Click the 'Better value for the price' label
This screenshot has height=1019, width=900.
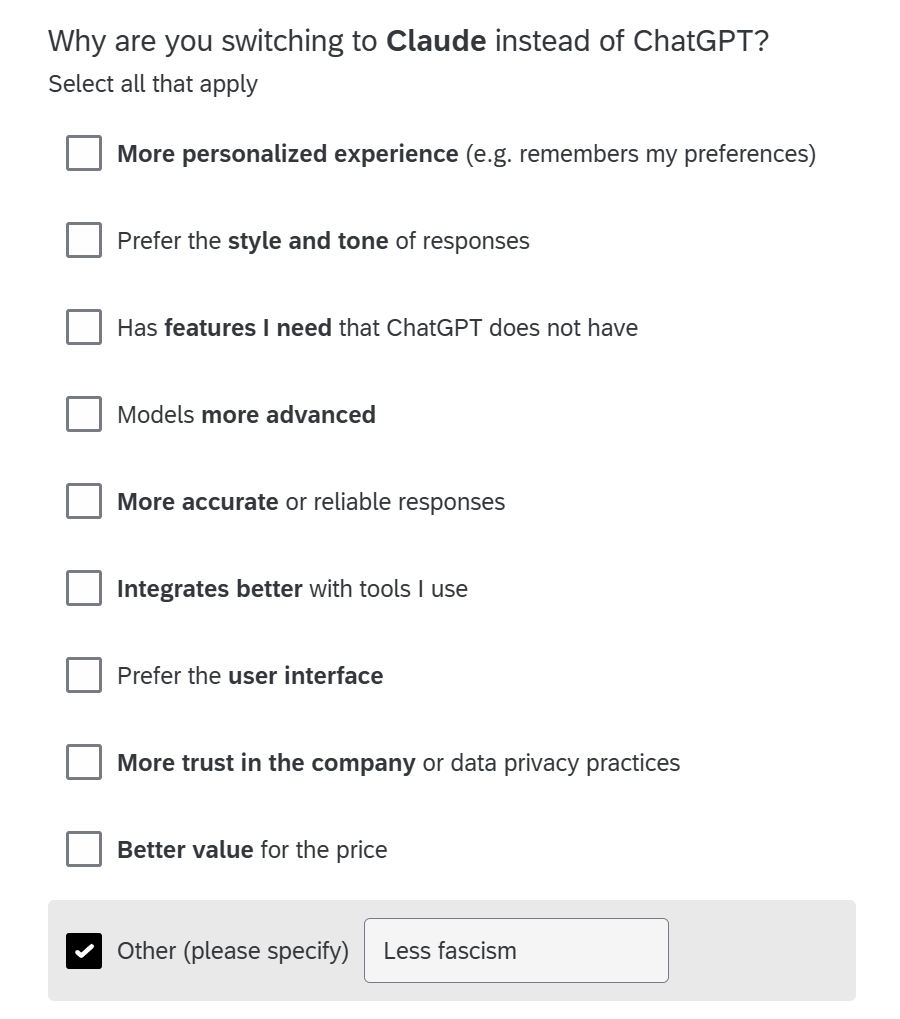tap(252, 850)
